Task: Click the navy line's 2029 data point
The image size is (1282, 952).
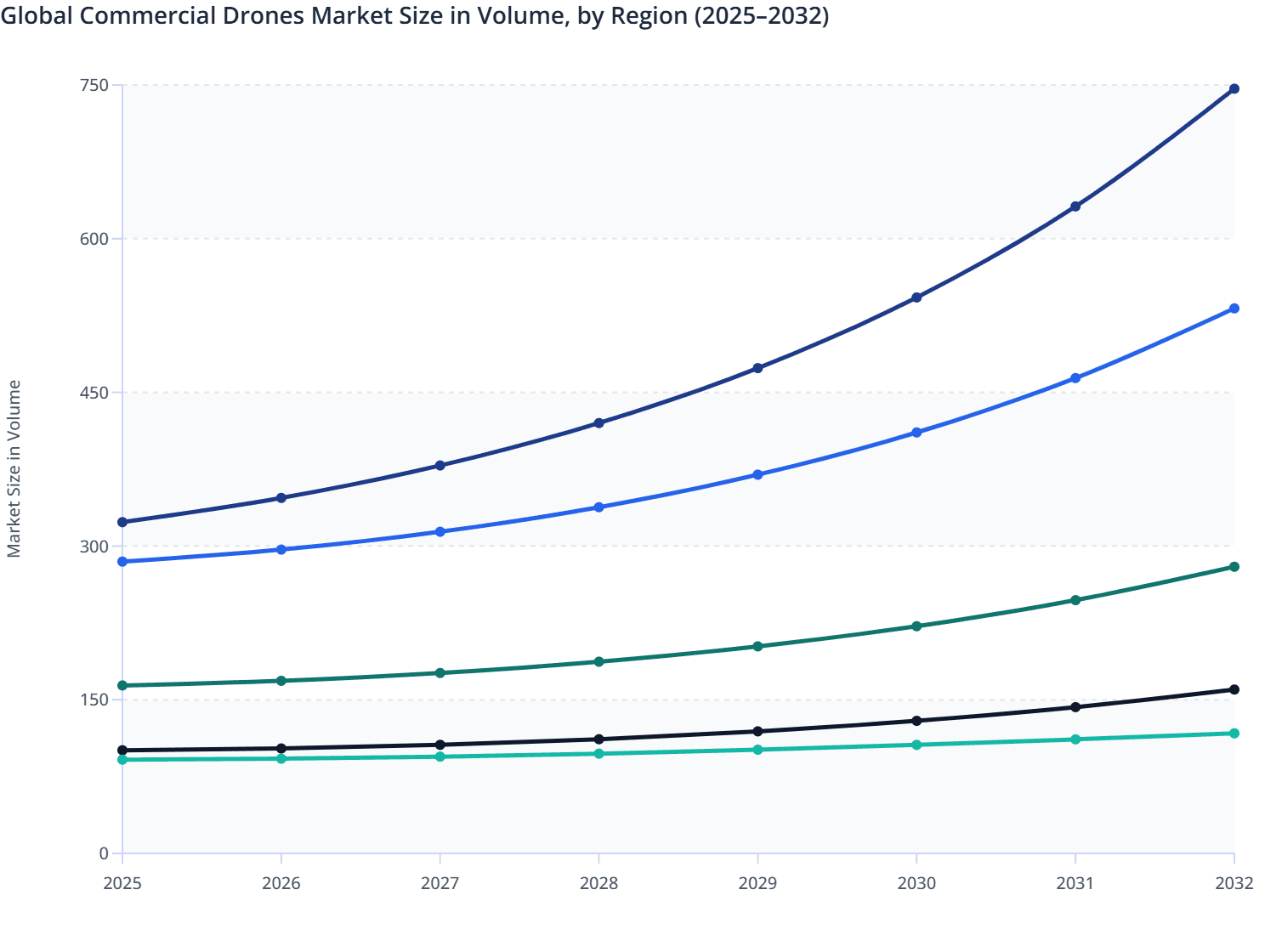Action: click(757, 367)
